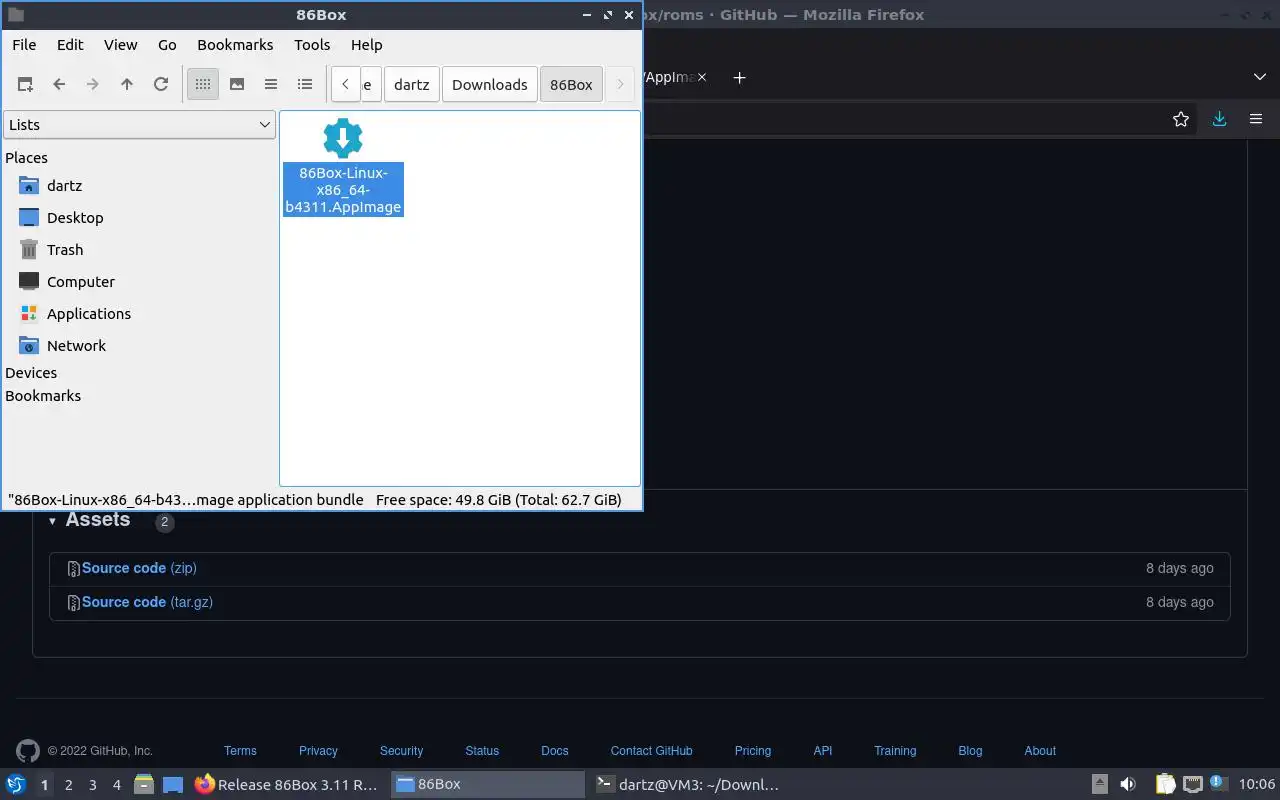
Task: Open the Help menu
Action: [x=367, y=45]
